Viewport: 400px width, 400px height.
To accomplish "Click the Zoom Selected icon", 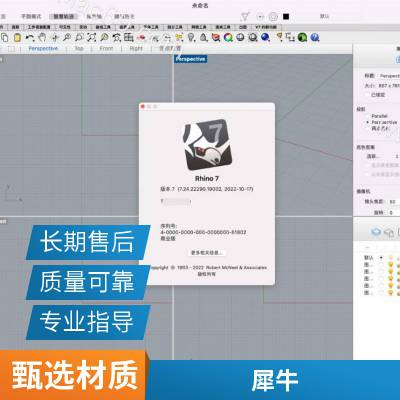I will click(104, 37).
